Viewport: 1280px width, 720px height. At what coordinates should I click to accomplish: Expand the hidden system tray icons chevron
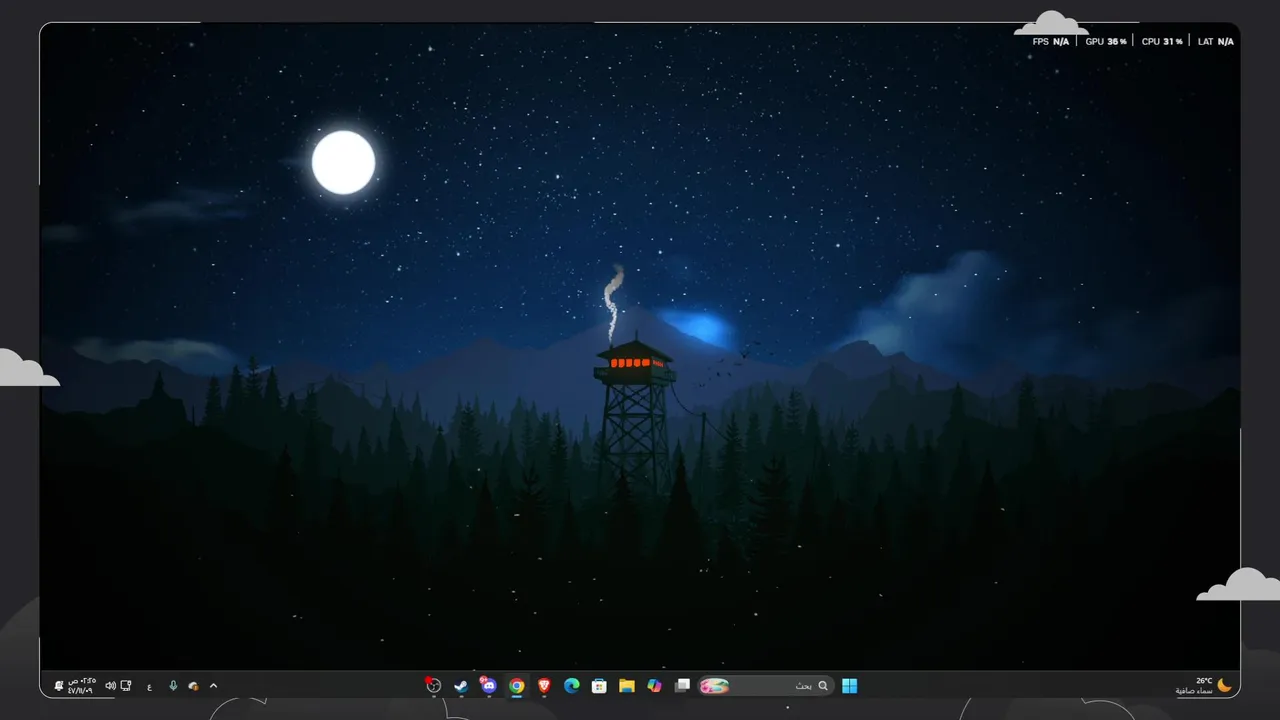tap(213, 686)
